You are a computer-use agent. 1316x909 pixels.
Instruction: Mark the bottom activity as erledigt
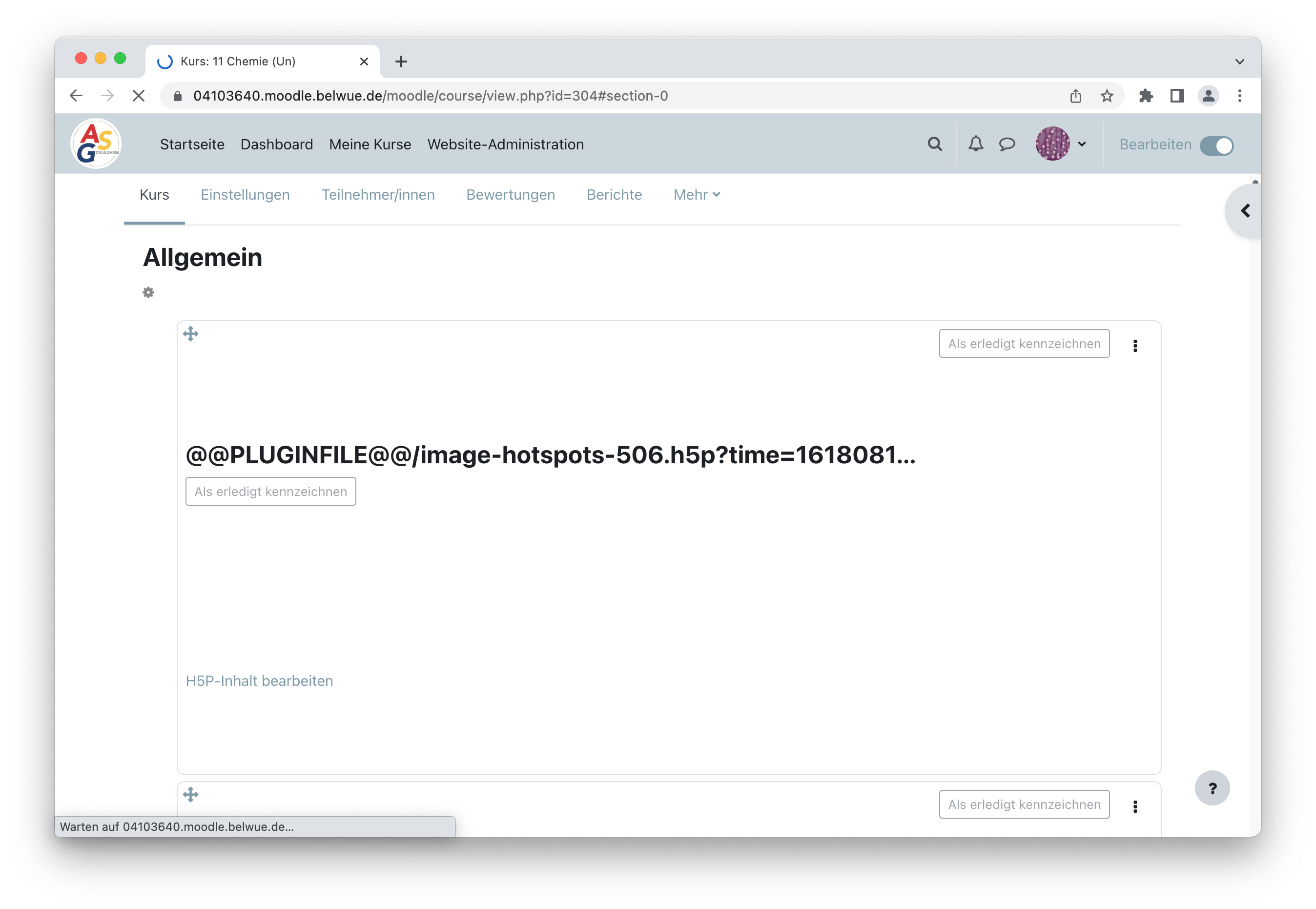1024,804
